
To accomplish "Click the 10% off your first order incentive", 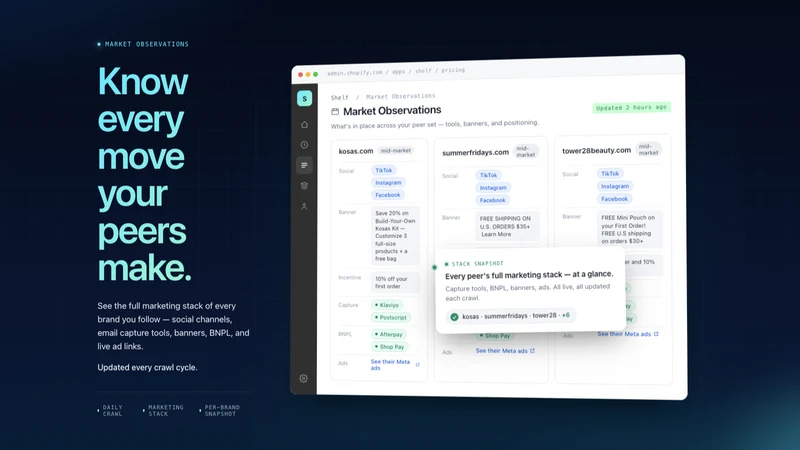I will point(395,283).
